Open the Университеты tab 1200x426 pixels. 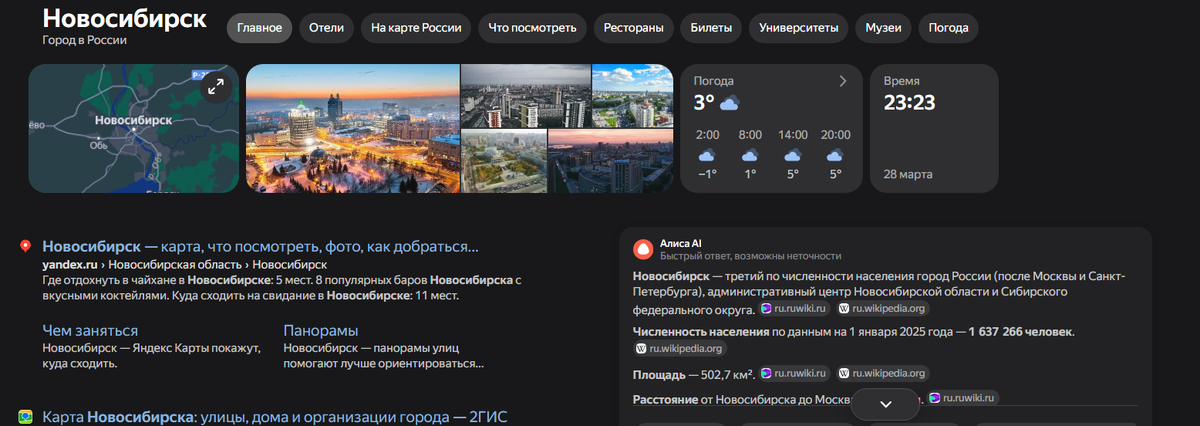(x=799, y=28)
